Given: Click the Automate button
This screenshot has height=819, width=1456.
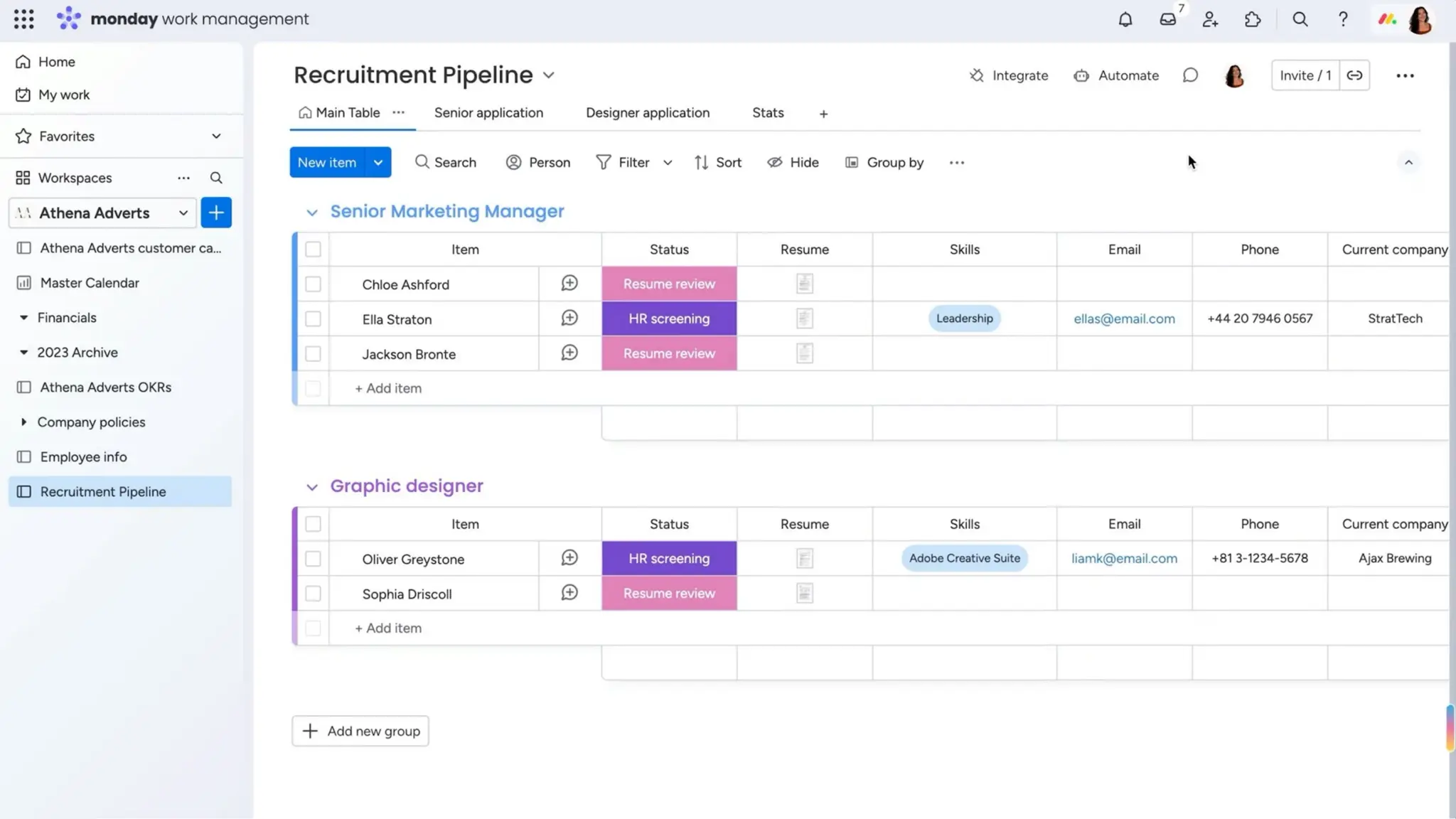Looking at the screenshot, I should pyautogui.click(x=1116, y=75).
